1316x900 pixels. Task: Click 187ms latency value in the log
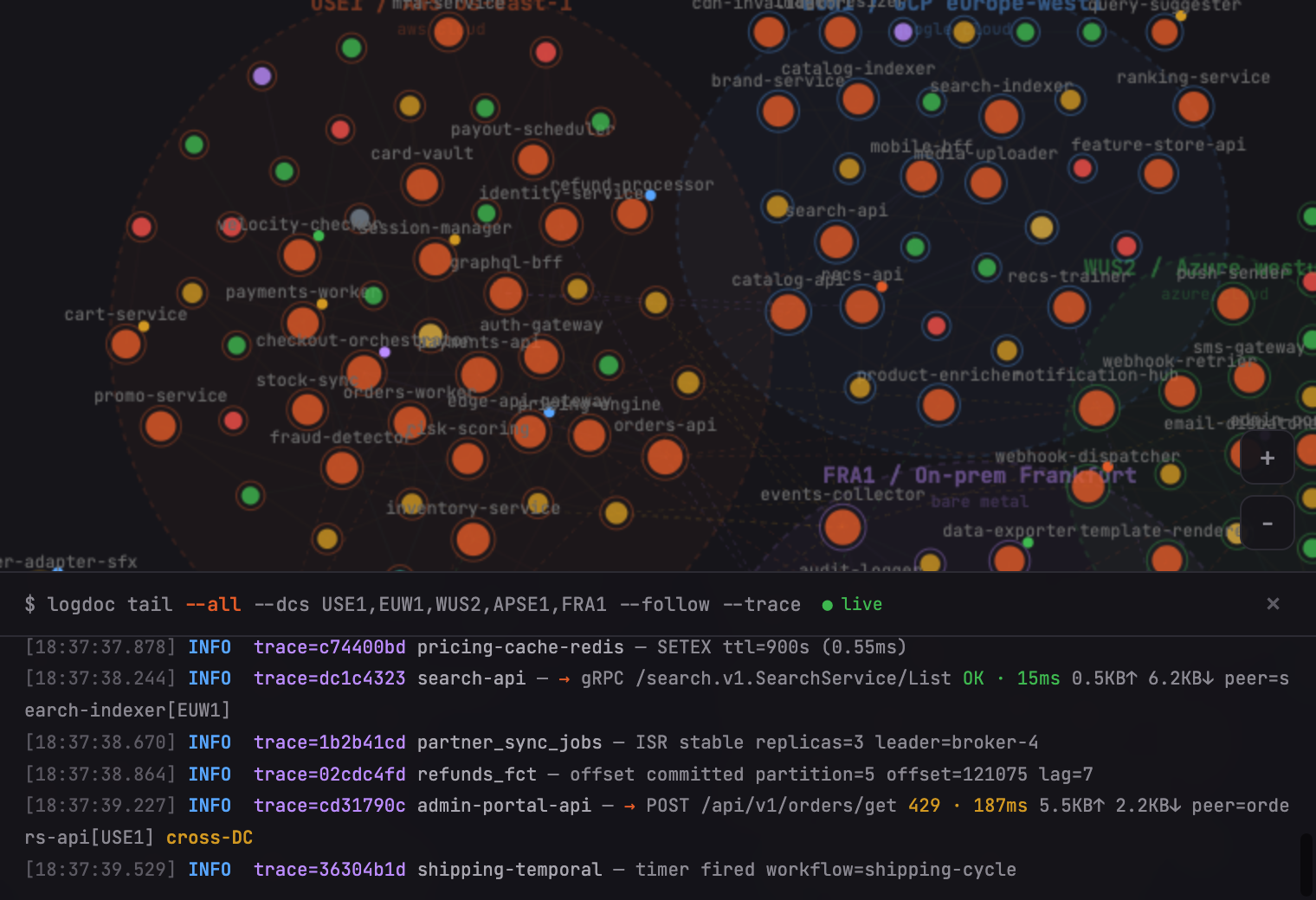pyautogui.click(x=1000, y=806)
